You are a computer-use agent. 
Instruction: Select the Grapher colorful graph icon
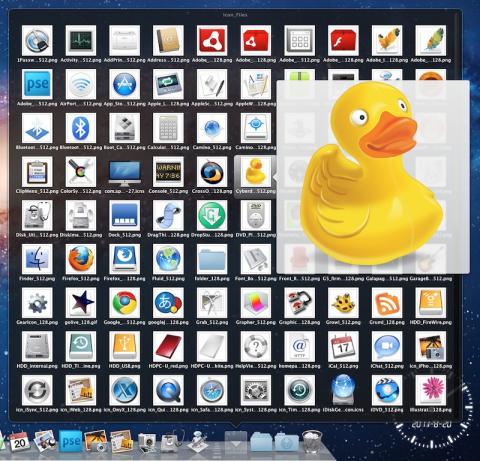(256, 303)
